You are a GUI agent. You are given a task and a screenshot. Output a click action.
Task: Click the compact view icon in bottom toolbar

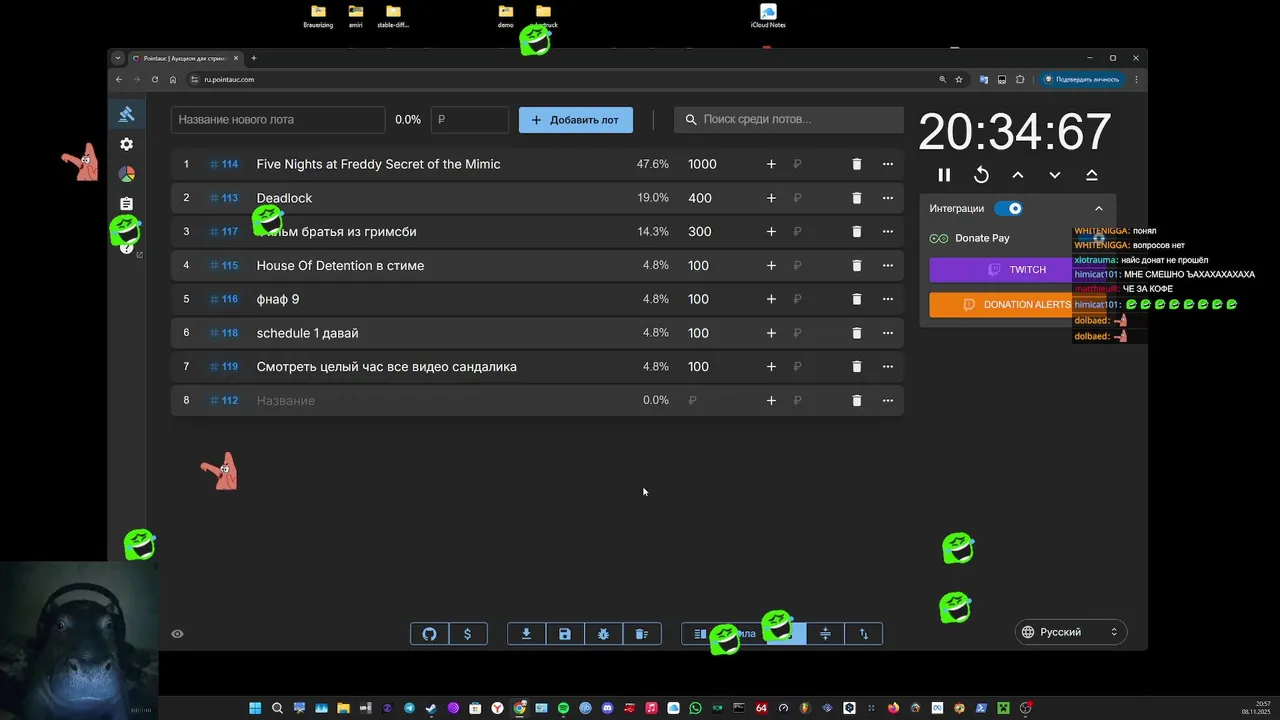825,634
